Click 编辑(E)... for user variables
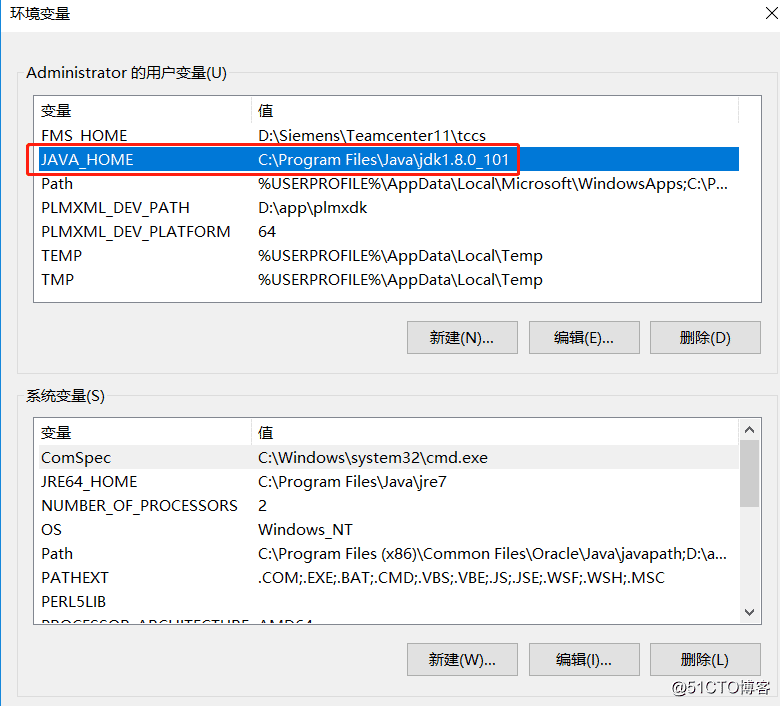The width and height of the screenshot is (780, 706). 584,338
